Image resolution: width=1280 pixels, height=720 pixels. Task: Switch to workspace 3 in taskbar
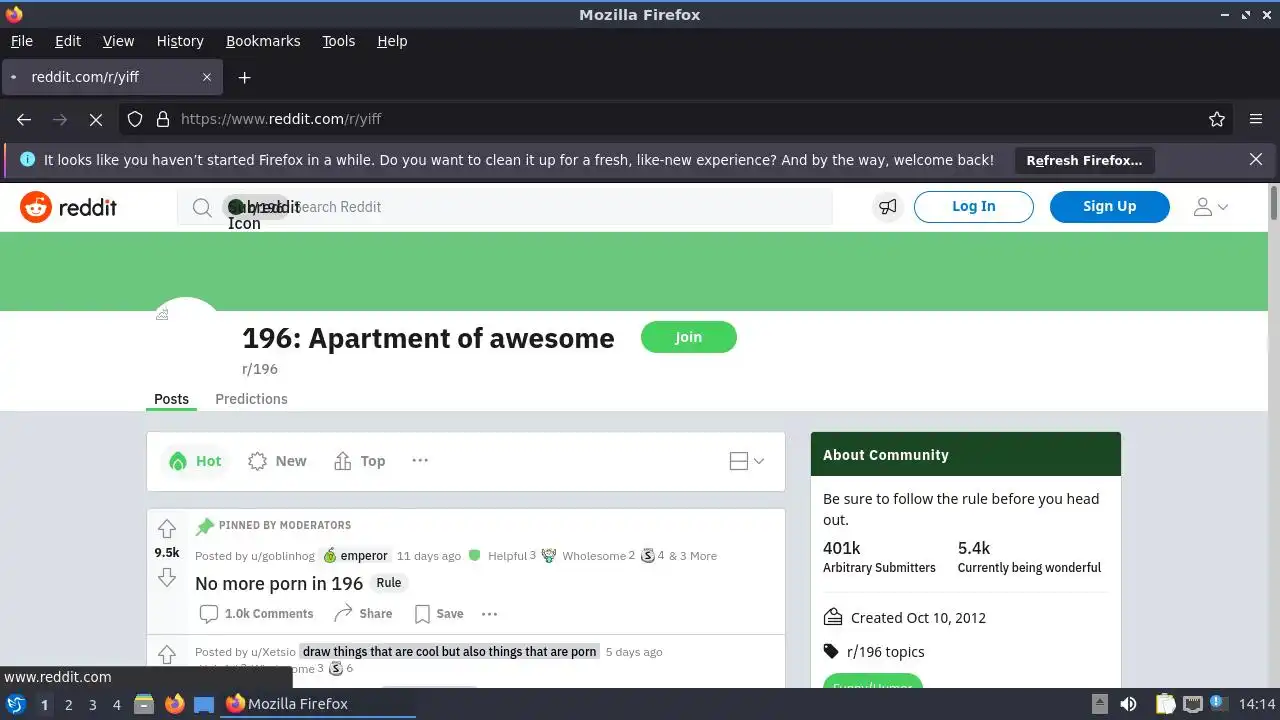click(x=92, y=704)
